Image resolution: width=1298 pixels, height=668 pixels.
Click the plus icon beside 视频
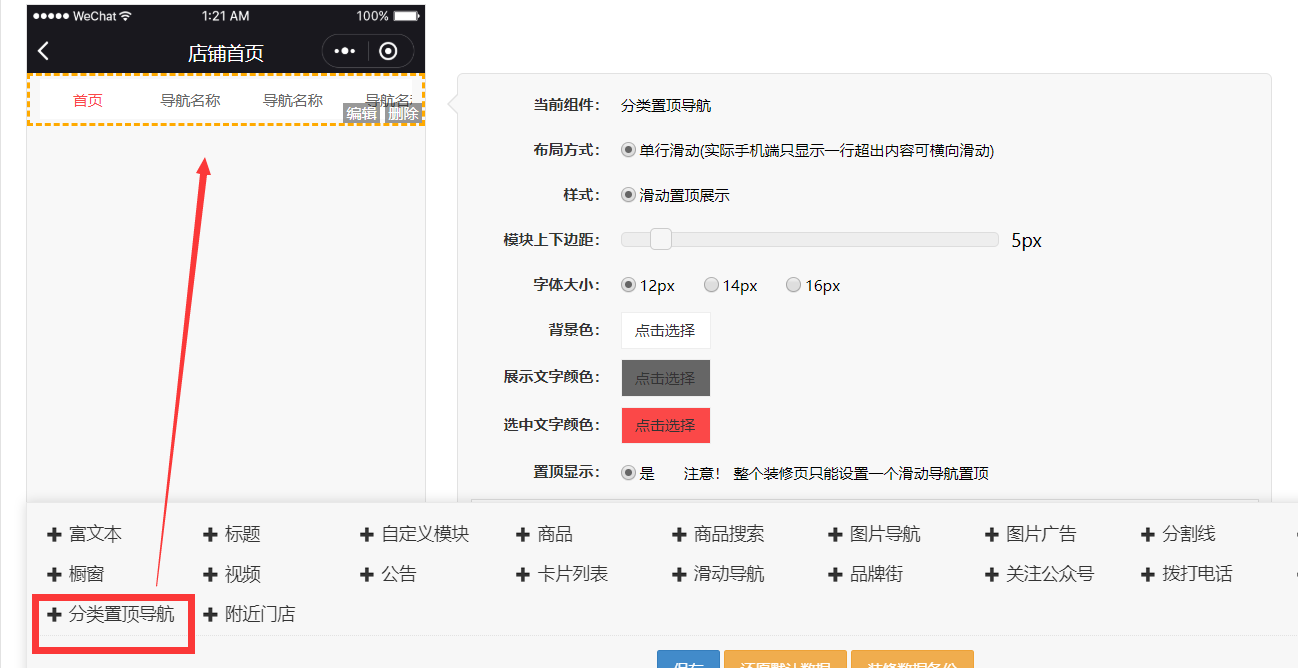[210, 575]
